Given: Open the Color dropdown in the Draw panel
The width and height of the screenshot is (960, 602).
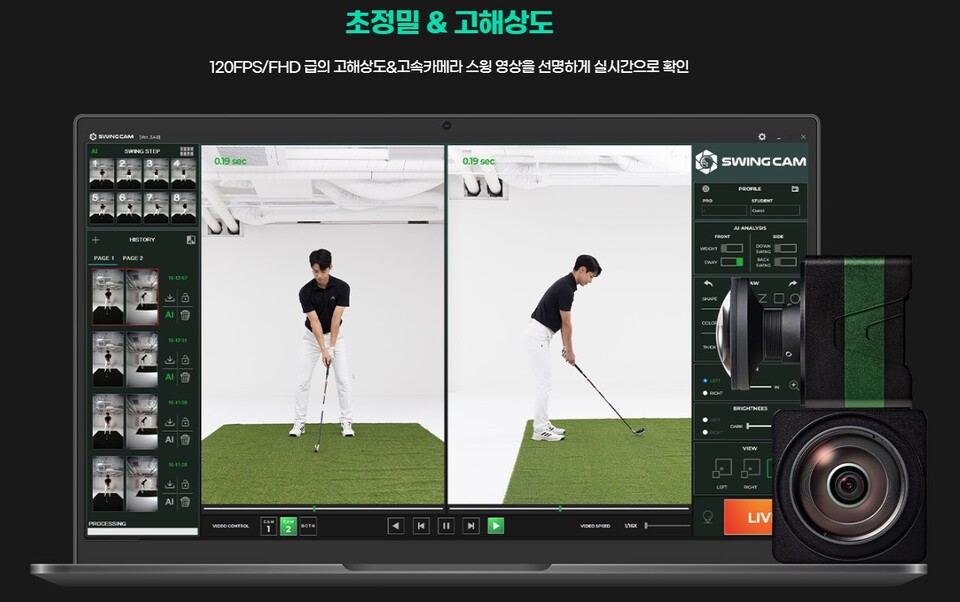Looking at the screenshot, I should coord(708,321).
